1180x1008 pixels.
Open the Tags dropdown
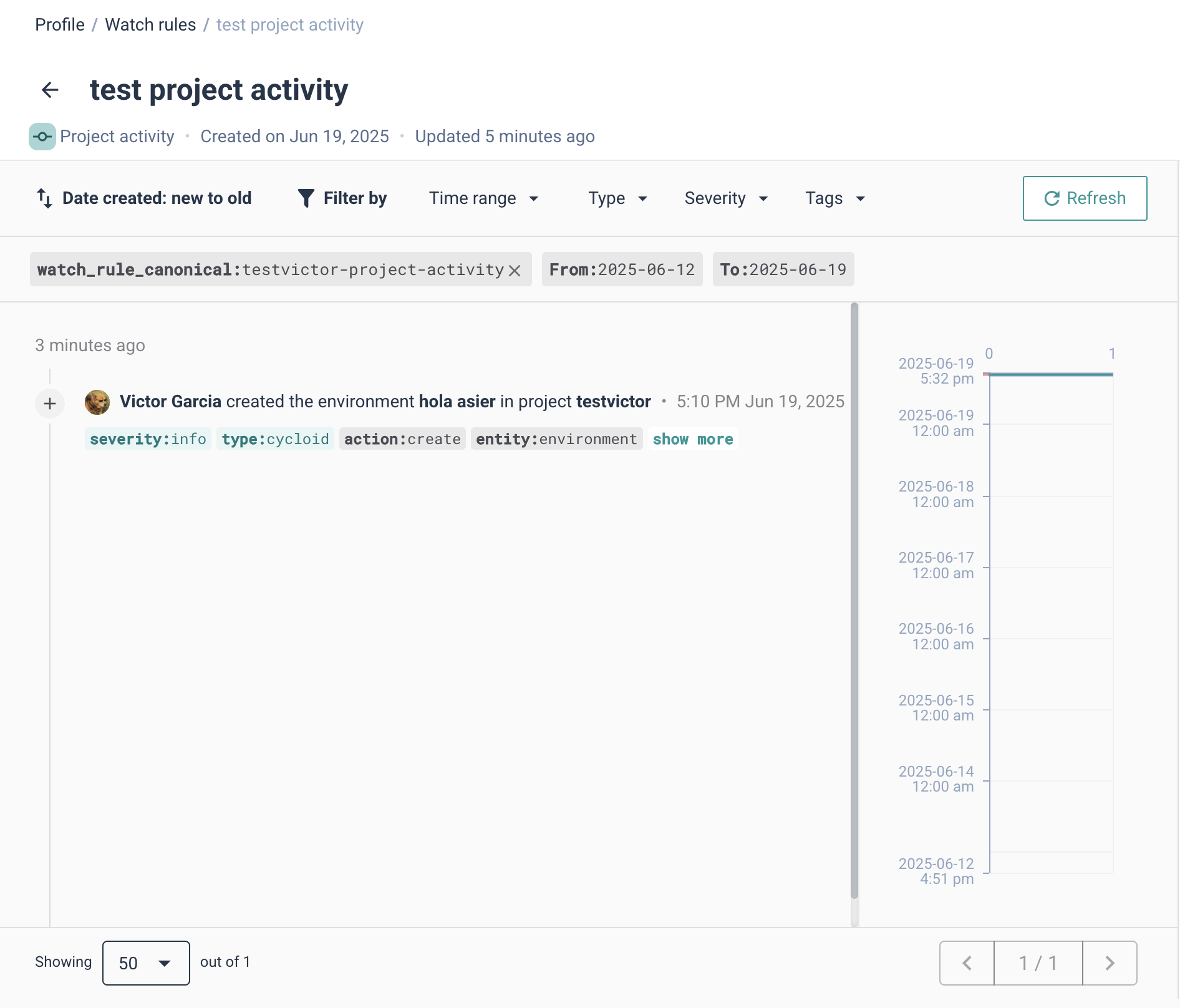click(835, 198)
